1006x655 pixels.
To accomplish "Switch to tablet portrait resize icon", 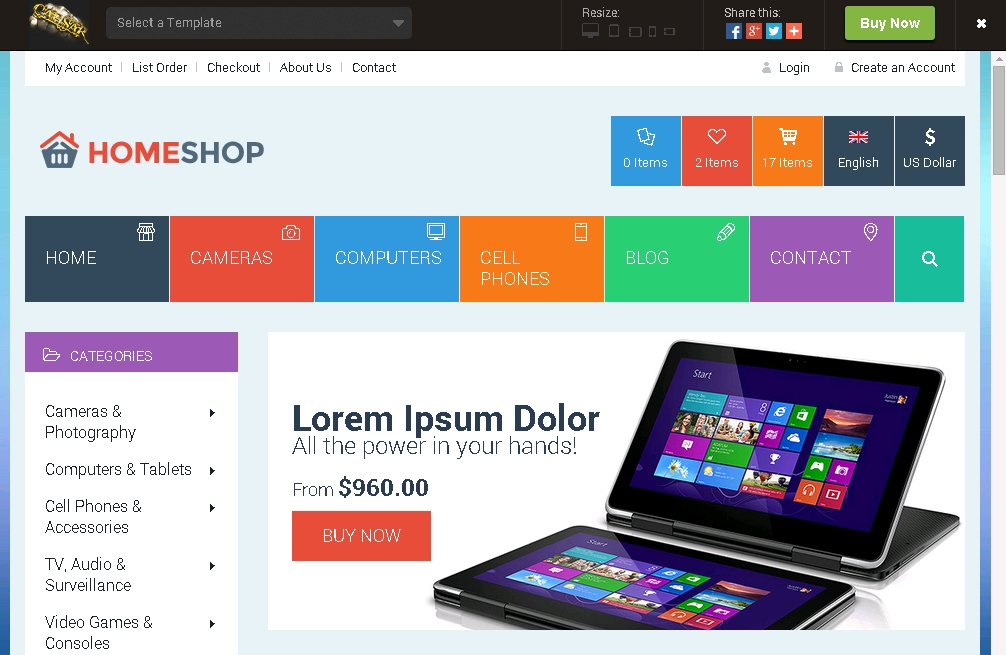I will (x=614, y=31).
